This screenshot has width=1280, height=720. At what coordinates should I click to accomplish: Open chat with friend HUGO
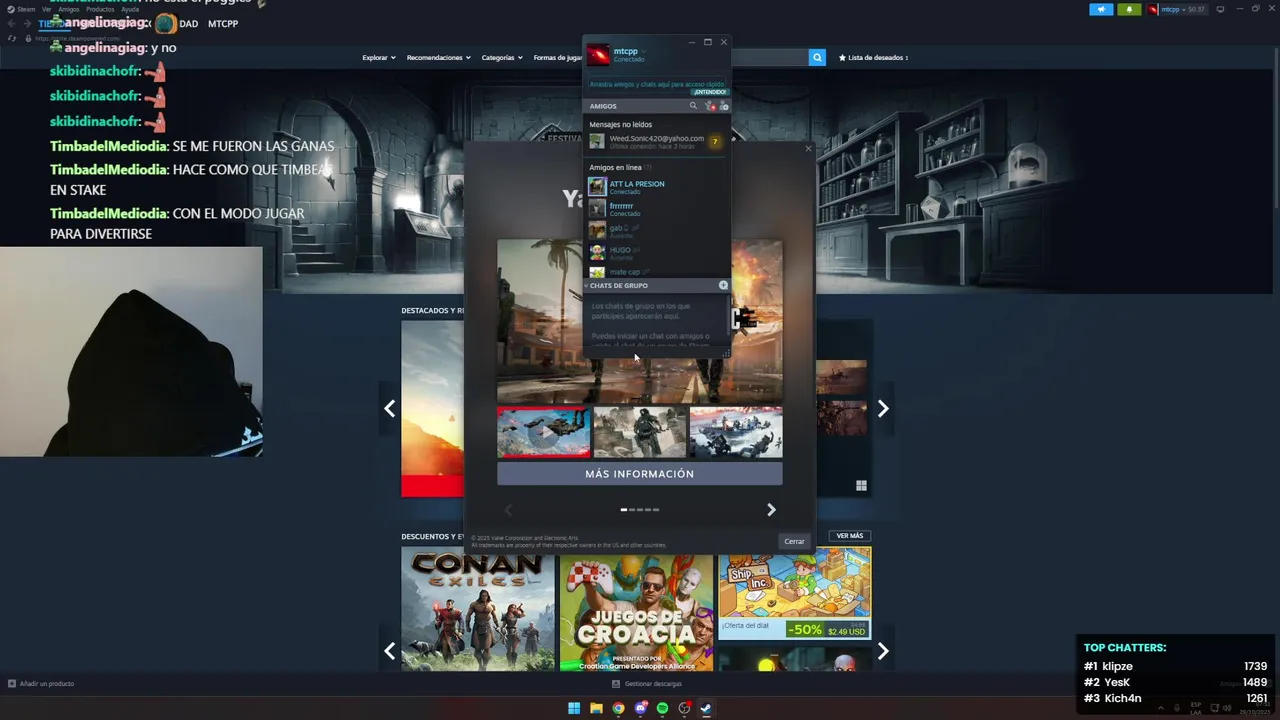tap(656, 253)
